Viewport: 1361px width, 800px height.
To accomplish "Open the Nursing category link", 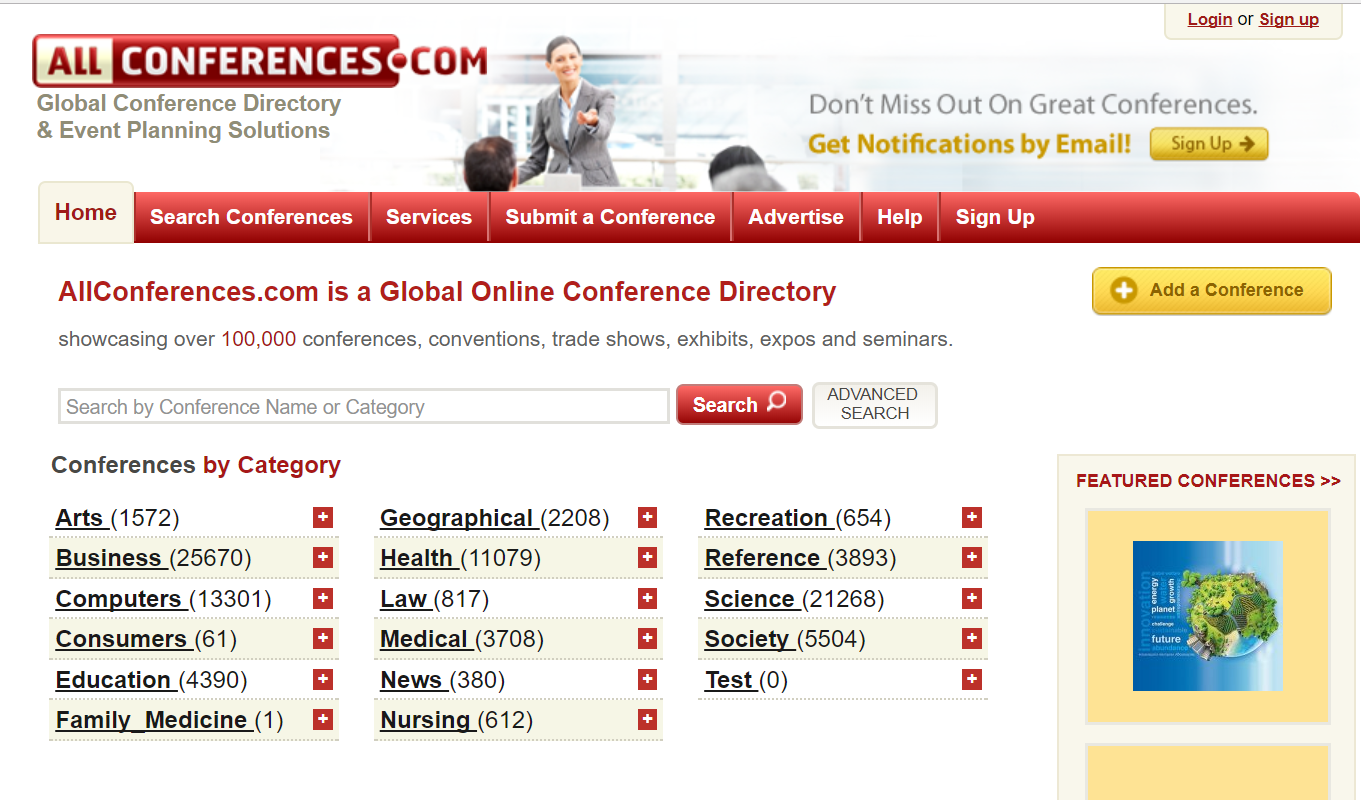I will (x=426, y=720).
